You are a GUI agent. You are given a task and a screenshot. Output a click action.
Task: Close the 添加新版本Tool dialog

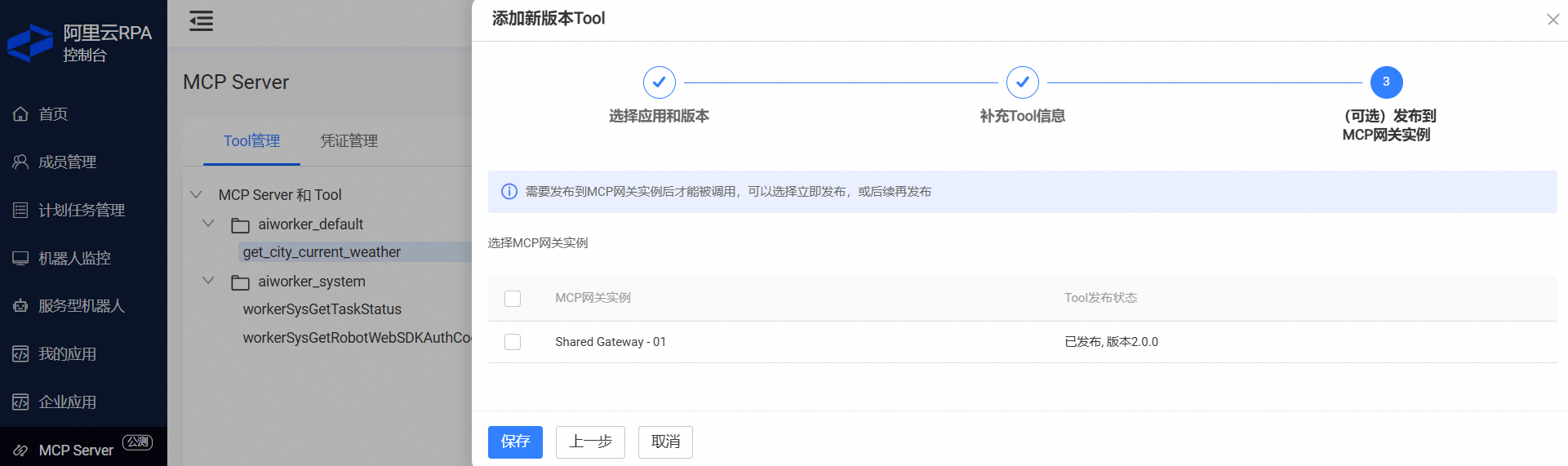pos(1552,20)
